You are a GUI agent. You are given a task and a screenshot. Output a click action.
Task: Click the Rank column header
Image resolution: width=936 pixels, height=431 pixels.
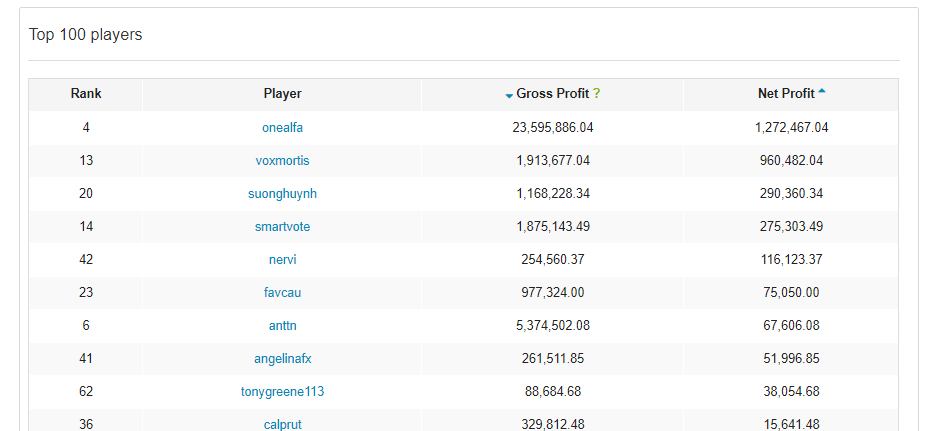[86, 94]
